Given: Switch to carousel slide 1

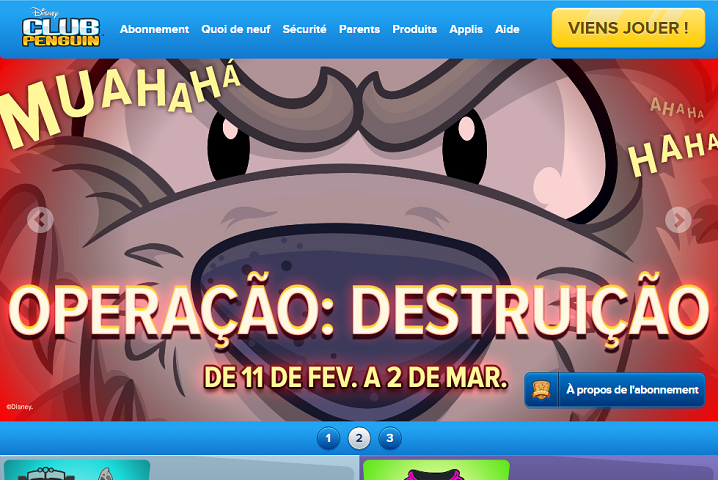Looking at the screenshot, I should click(328, 438).
